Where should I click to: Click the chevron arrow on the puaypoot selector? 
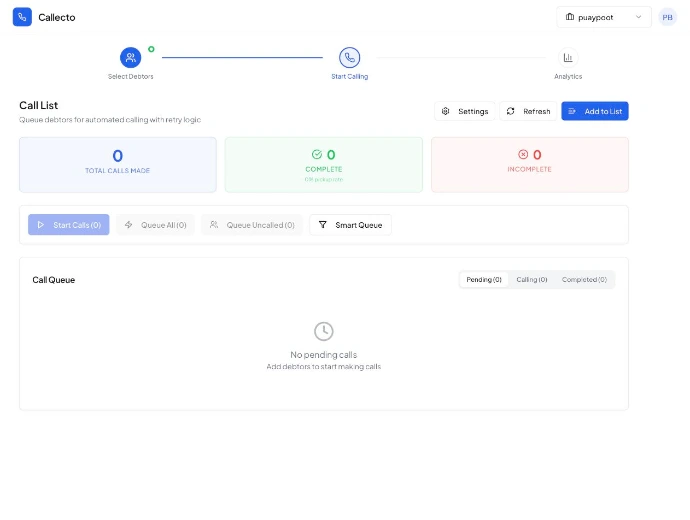click(x=638, y=17)
